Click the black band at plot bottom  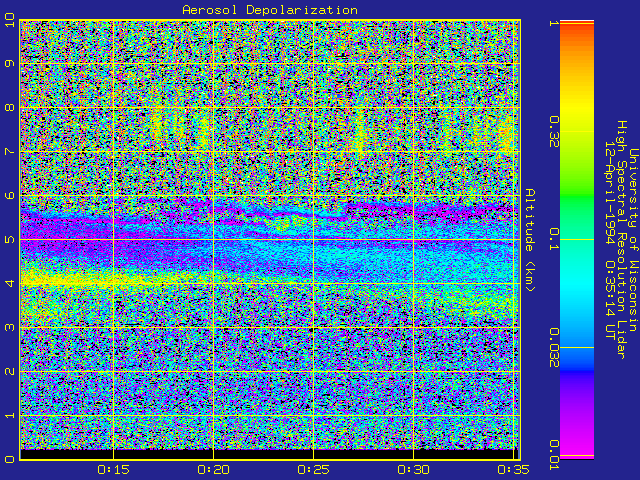tap(267, 454)
